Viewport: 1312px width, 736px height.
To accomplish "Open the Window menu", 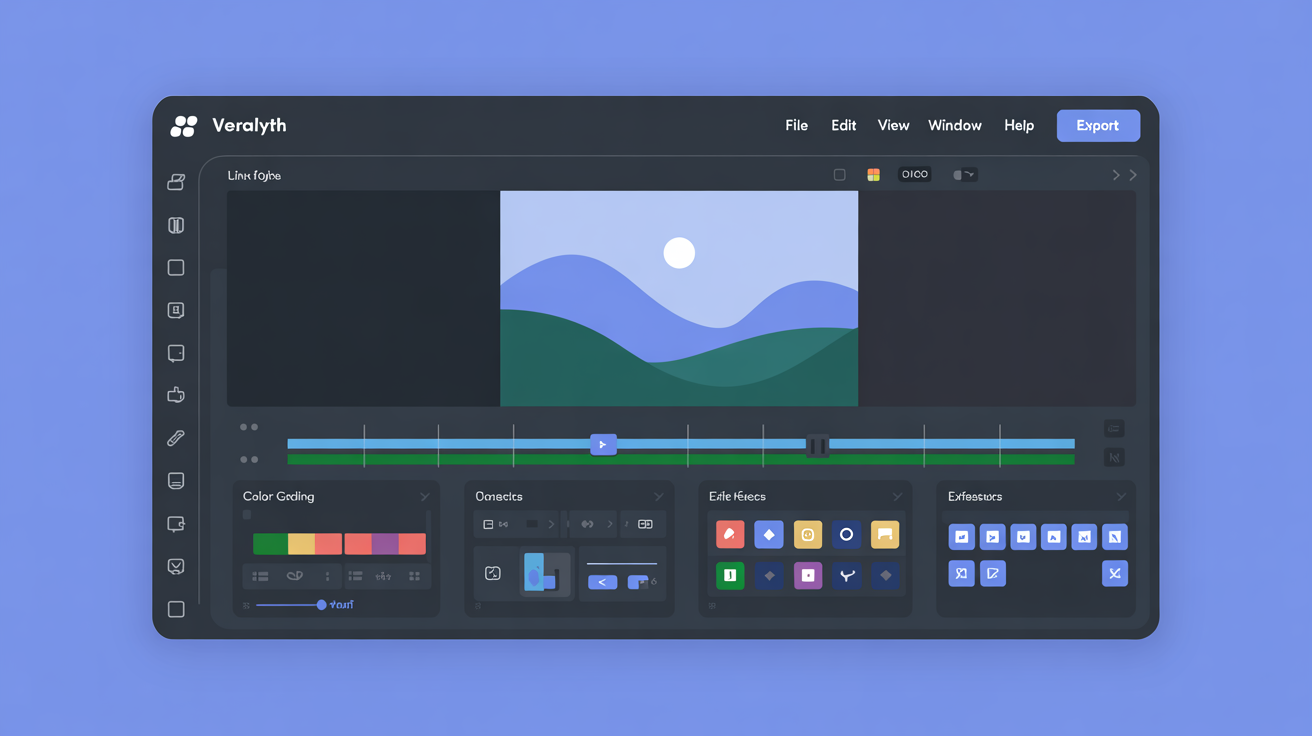I will (954, 125).
